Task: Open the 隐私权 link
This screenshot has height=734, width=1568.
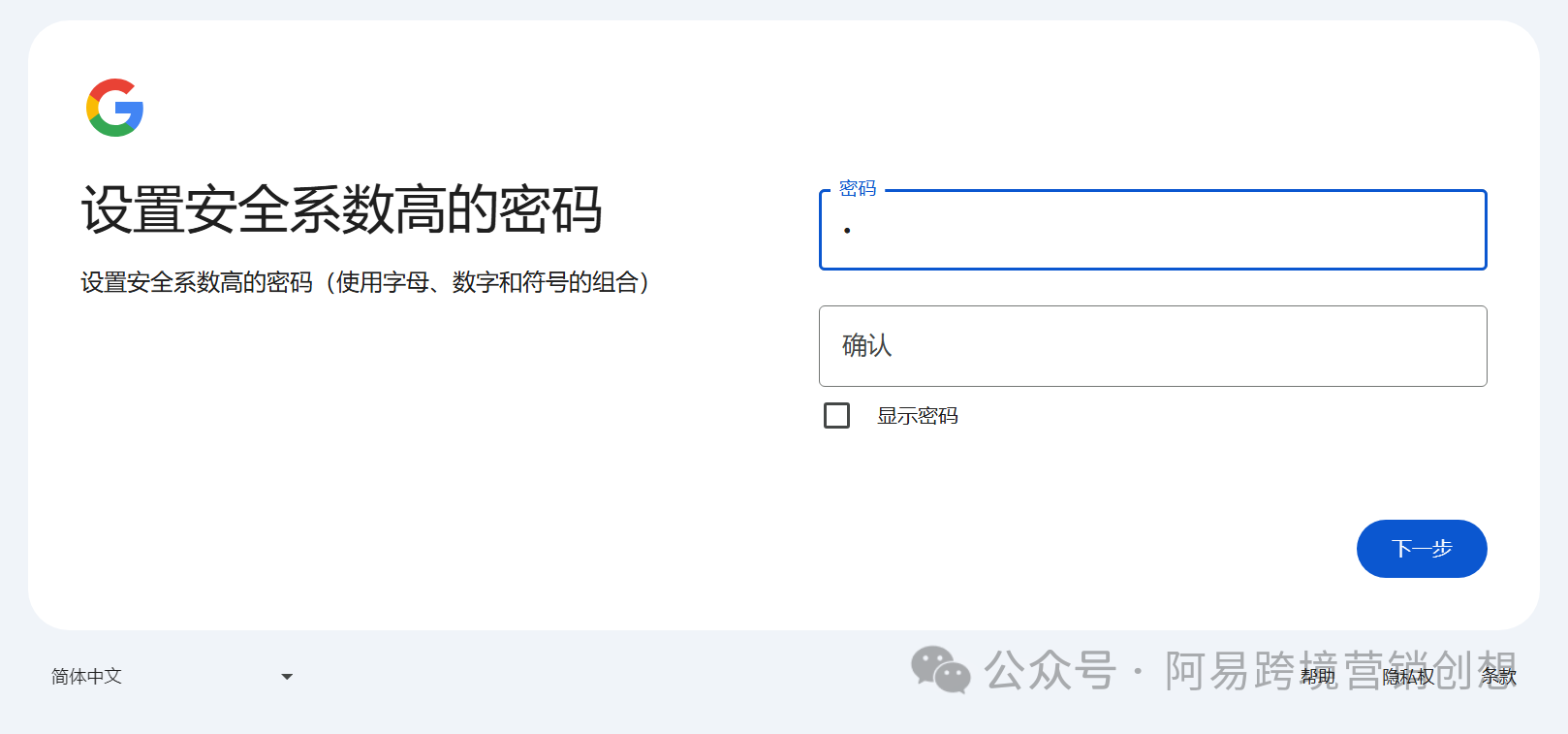Action: click(x=1407, y=677)
